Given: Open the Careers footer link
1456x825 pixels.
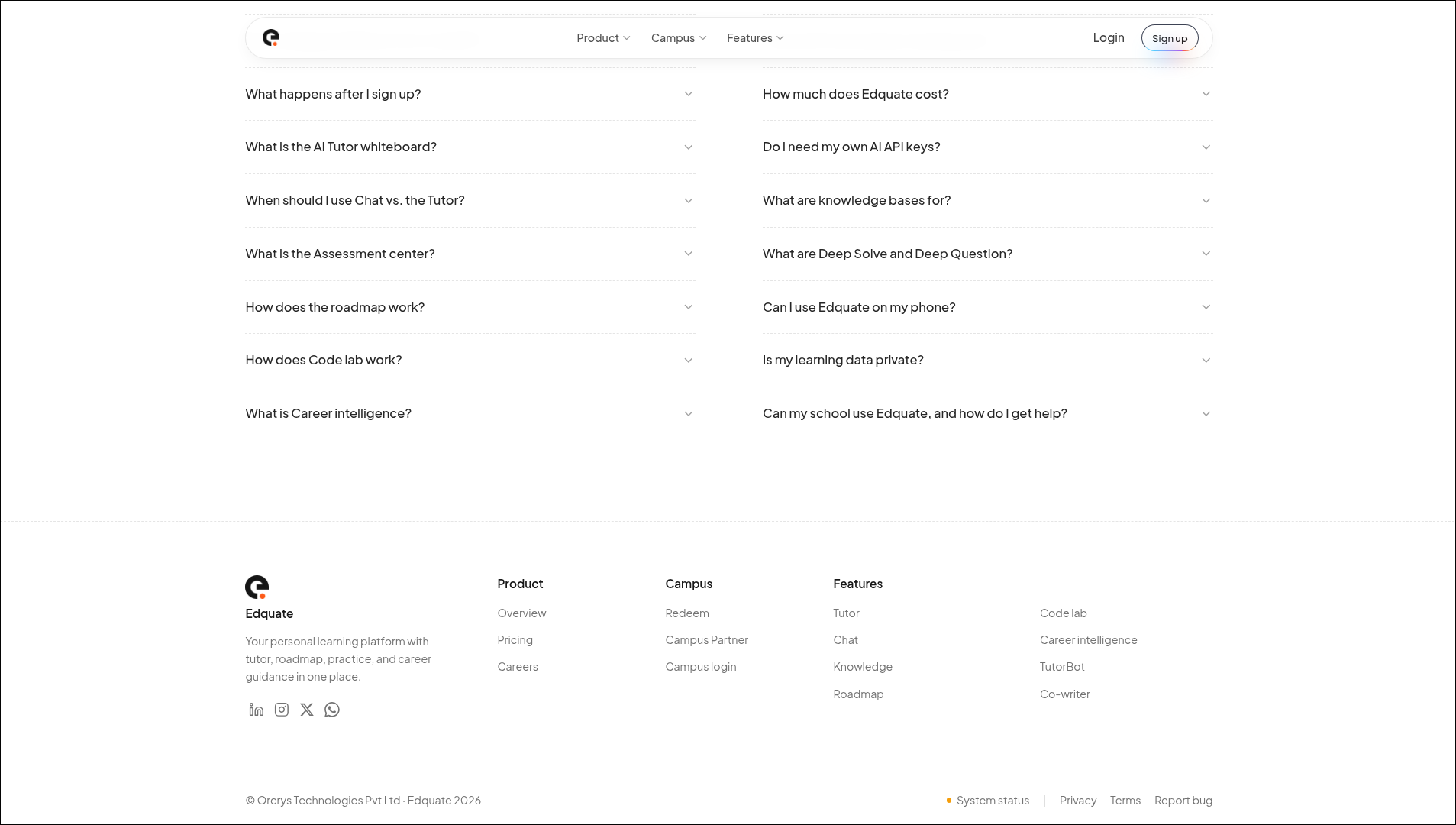Looking at the screenshot, I should pyautogui.click(x=518, y=667).
